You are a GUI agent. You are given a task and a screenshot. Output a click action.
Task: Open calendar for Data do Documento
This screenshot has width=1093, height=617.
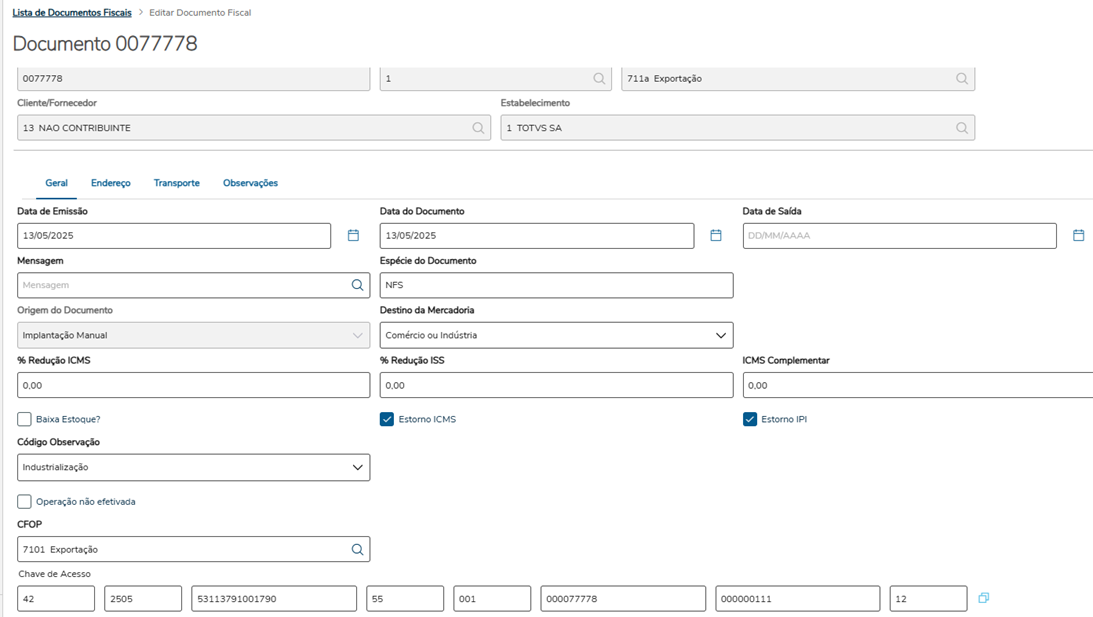click(716, 236)
